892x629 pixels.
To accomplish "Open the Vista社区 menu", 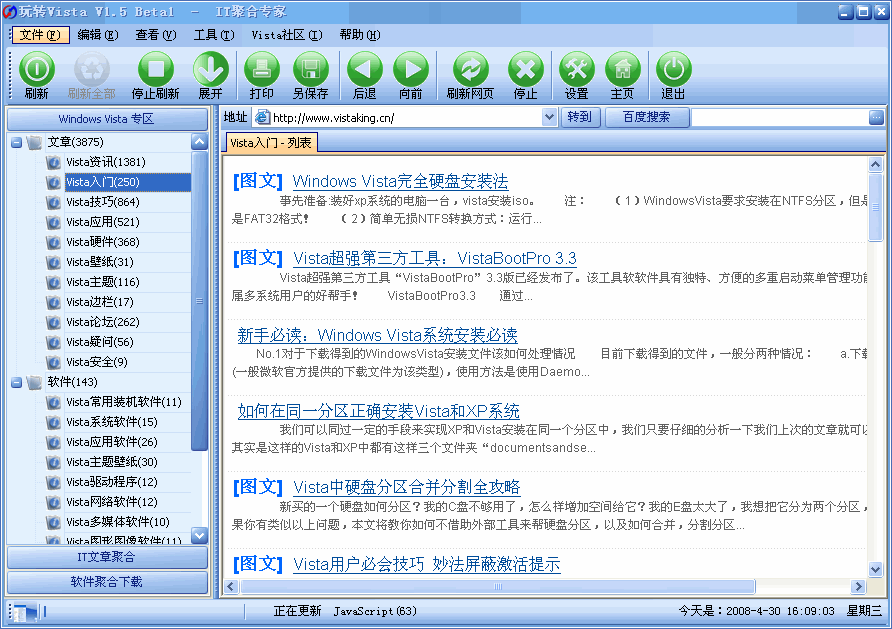I will click(287, 35).
